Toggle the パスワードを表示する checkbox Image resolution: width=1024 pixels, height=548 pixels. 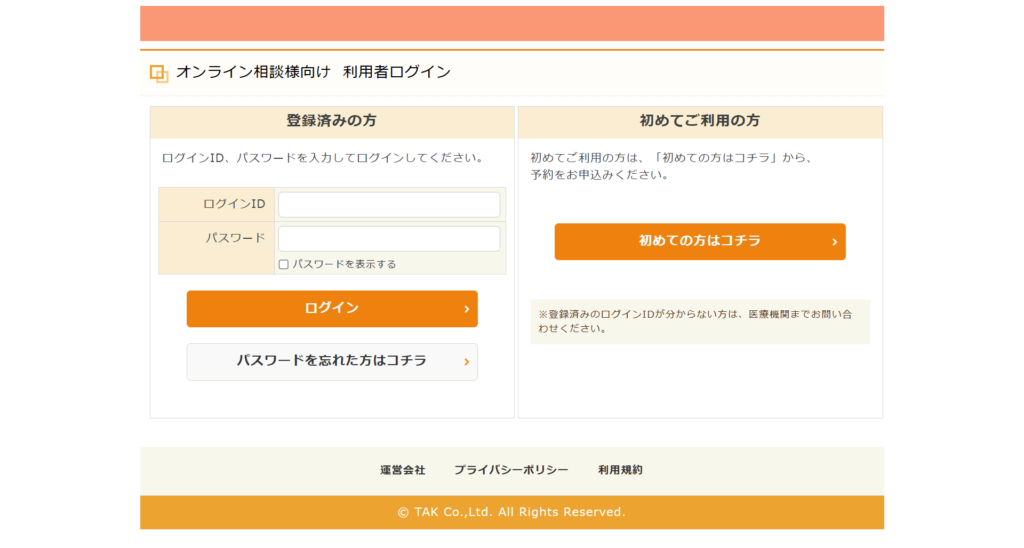[284, 265]
